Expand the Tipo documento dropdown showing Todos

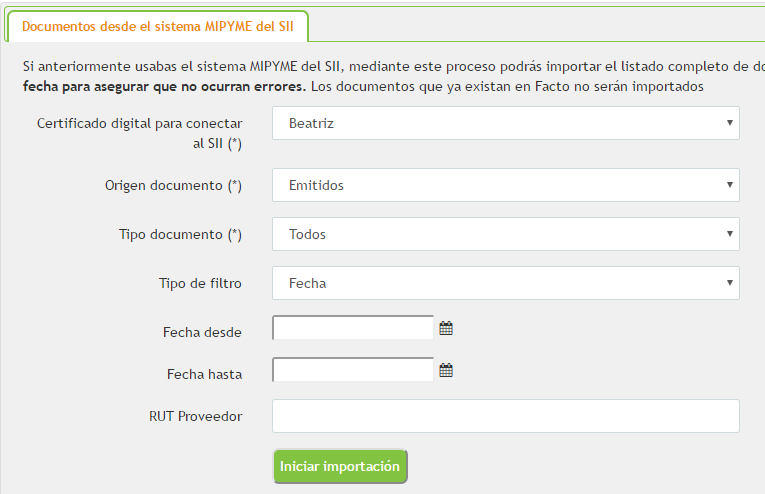tap(505, 234)
